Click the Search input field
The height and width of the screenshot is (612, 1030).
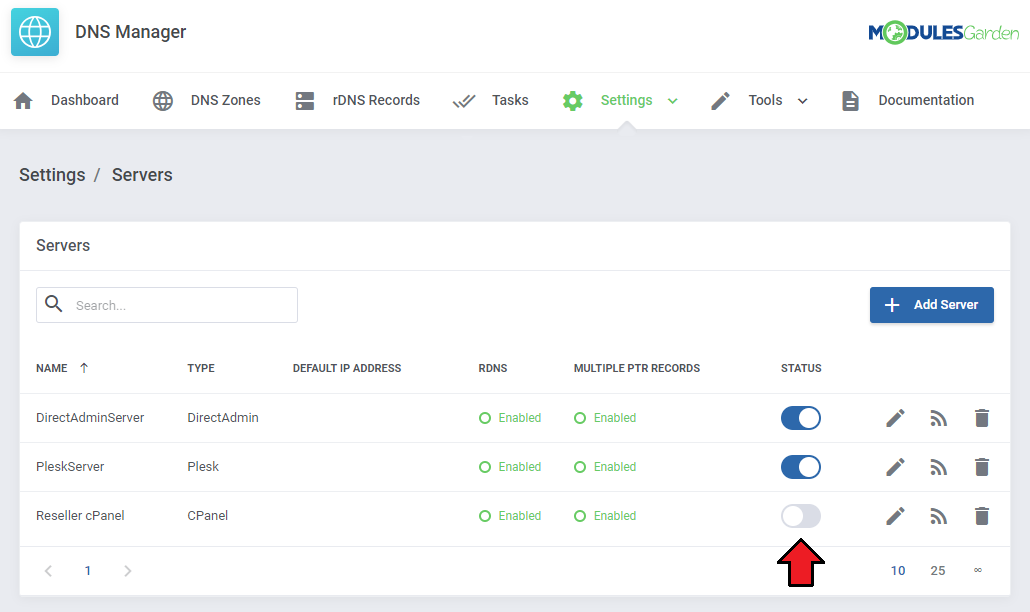pyautogui.click(x=167, y=305)
